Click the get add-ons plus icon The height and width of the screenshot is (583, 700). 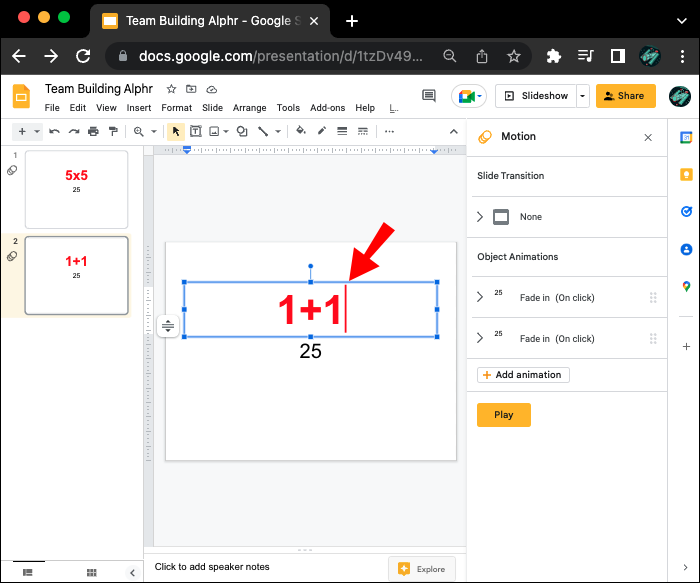coord(686,346)
